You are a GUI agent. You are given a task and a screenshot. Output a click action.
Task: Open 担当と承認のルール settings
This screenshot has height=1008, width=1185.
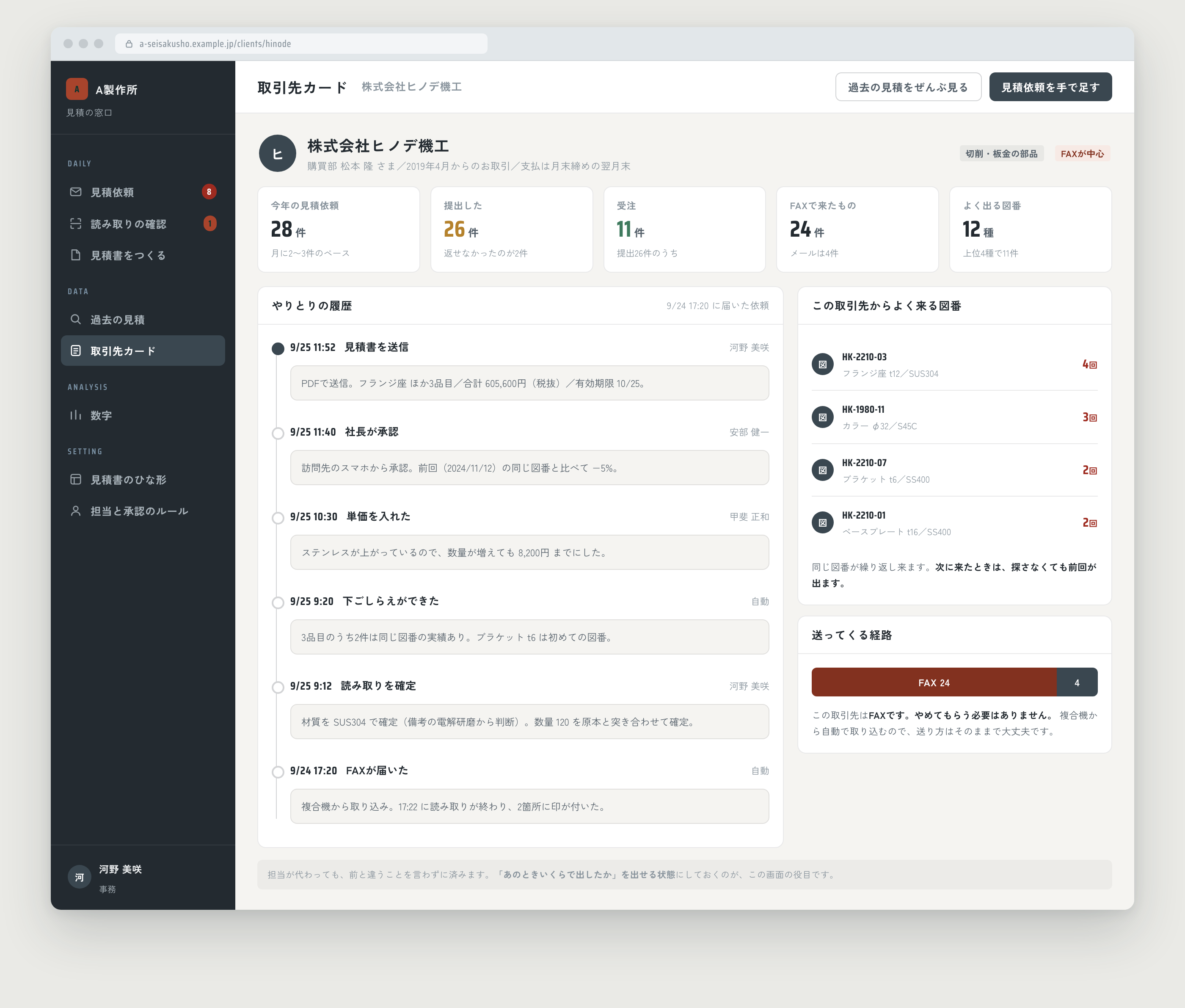[x=143, y=511]
